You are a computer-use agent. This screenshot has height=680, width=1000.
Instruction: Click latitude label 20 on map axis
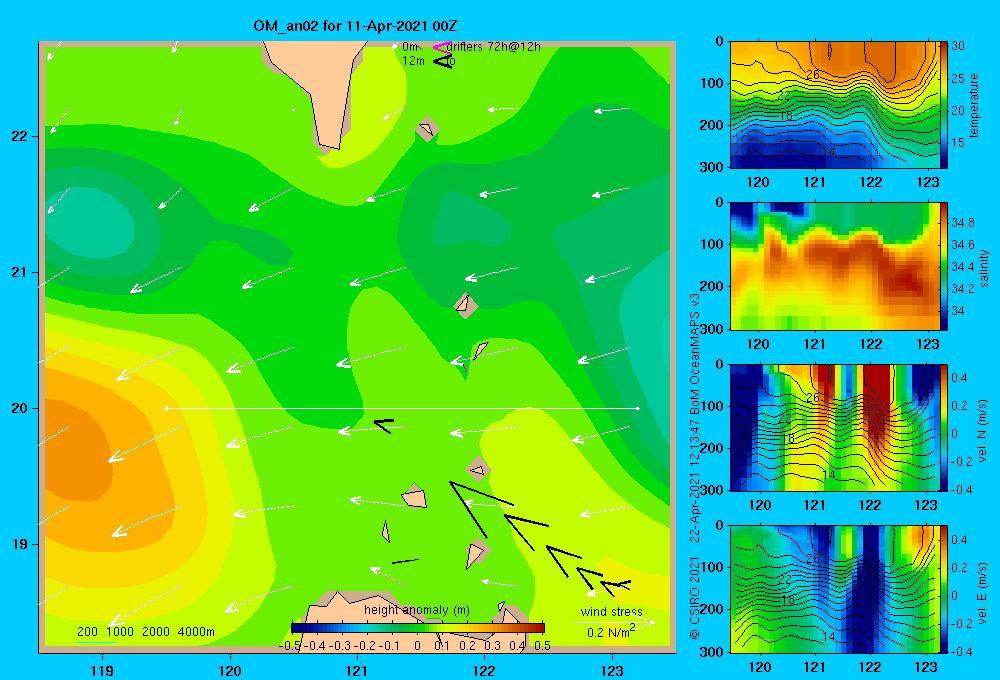19,408
